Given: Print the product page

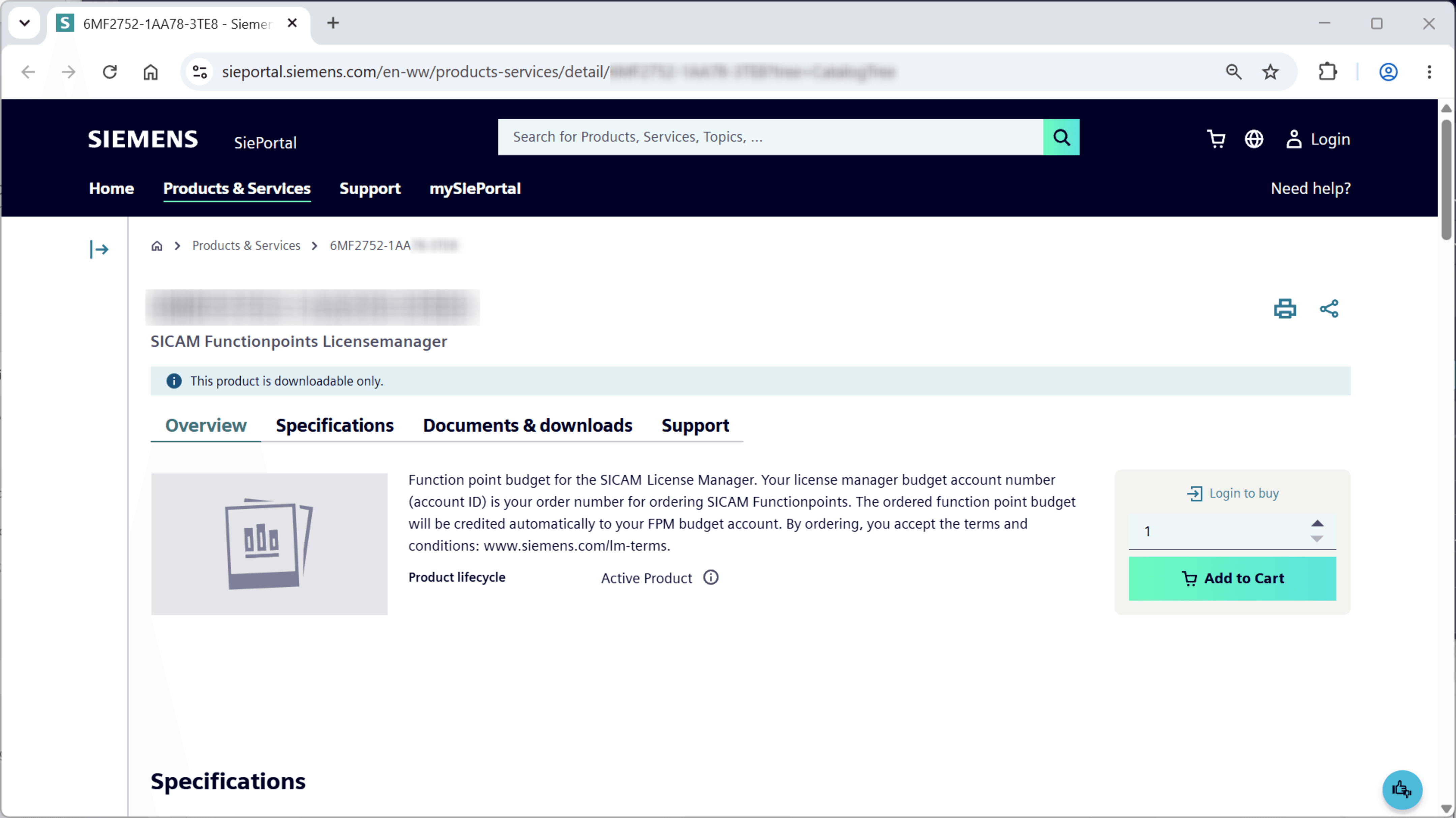Looking at the screenshot, I should pyautogui.click(x=1285, y=309).
